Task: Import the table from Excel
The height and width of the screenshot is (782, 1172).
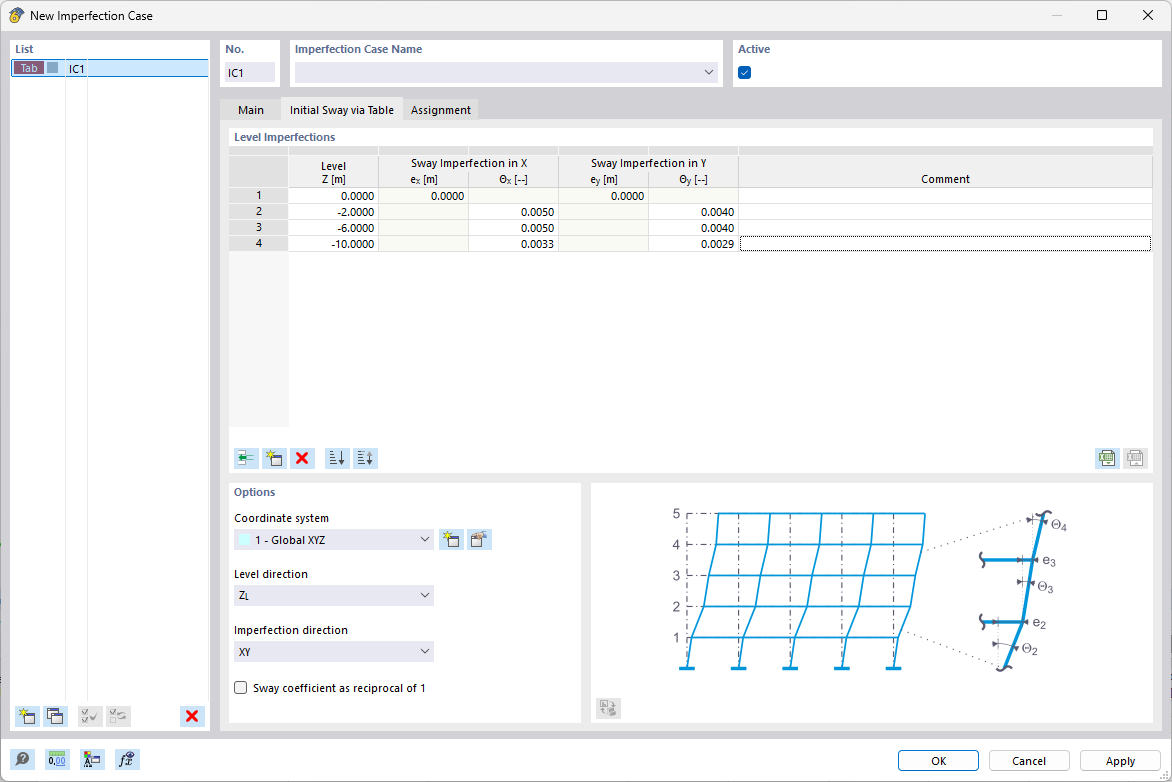Action: [x=1135, y=458]
